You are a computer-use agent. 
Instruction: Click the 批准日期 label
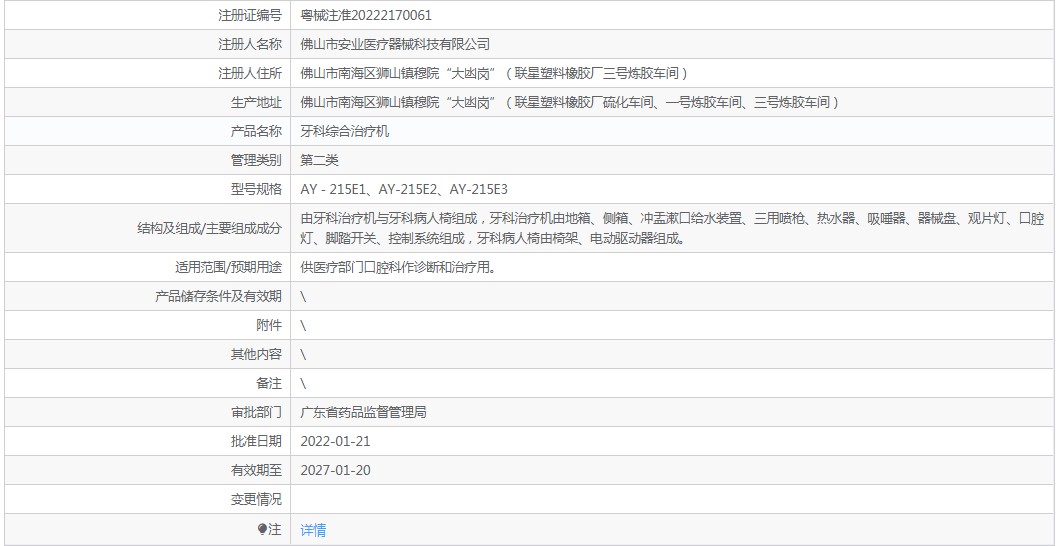[x=256, y=441]
